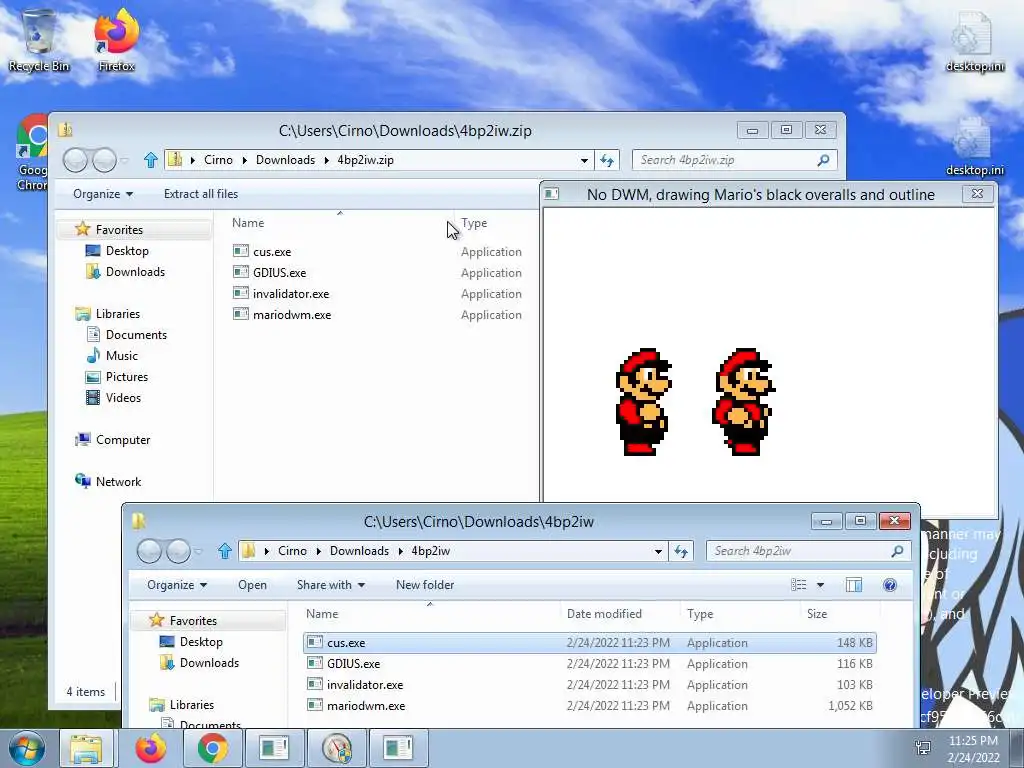
Task: Open the Organize dropdown in the 4bp2iw folder window
Action: [177, 584]
